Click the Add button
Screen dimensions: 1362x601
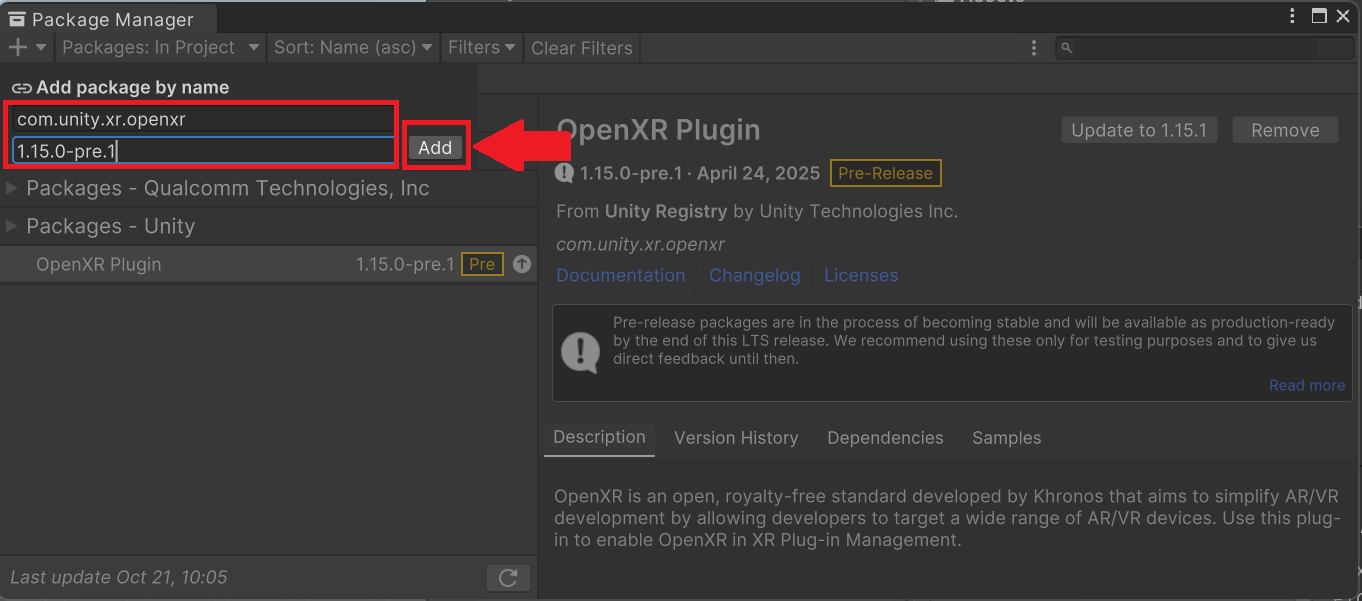coord(435,148)
